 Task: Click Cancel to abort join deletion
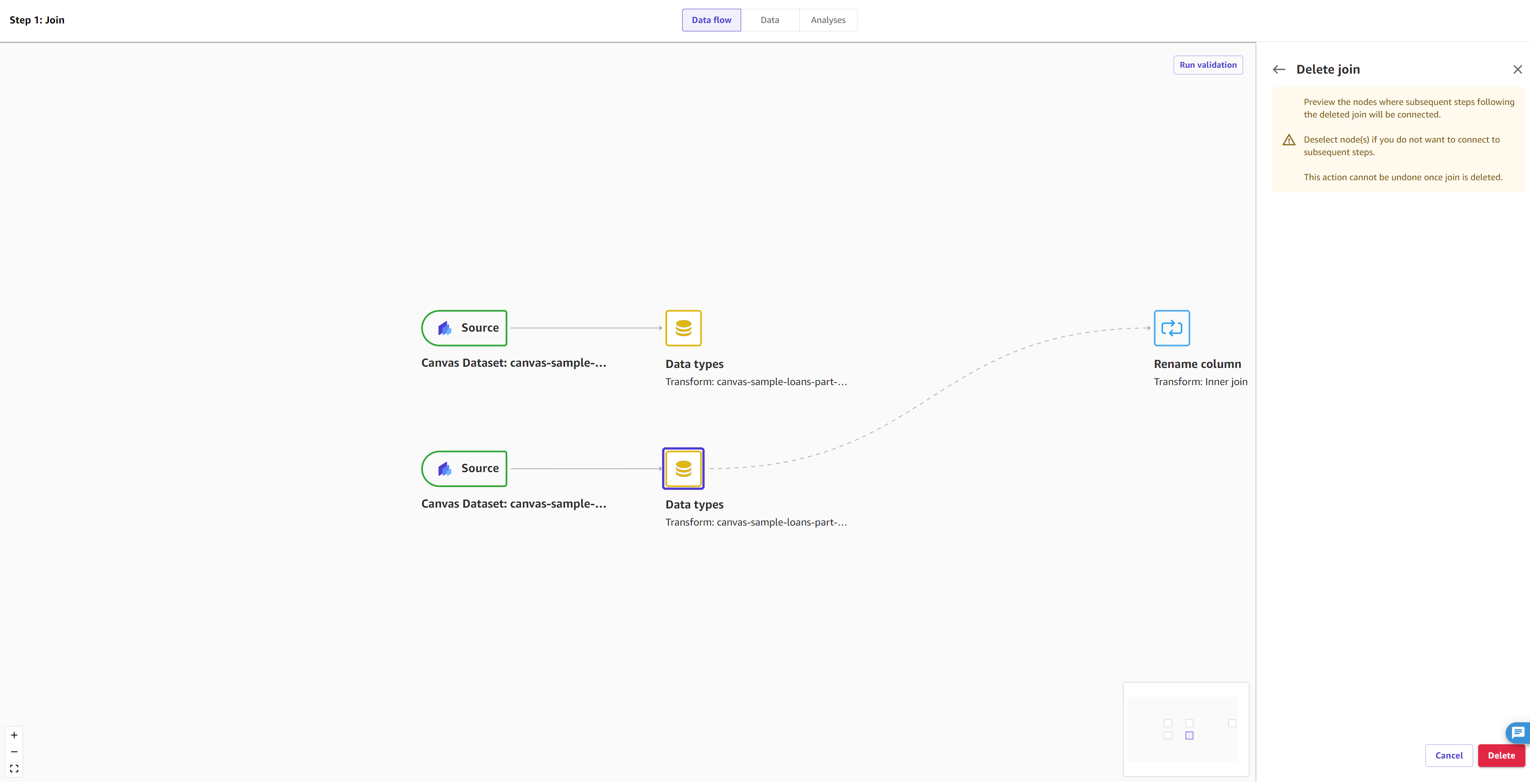tap(1449, 756)
